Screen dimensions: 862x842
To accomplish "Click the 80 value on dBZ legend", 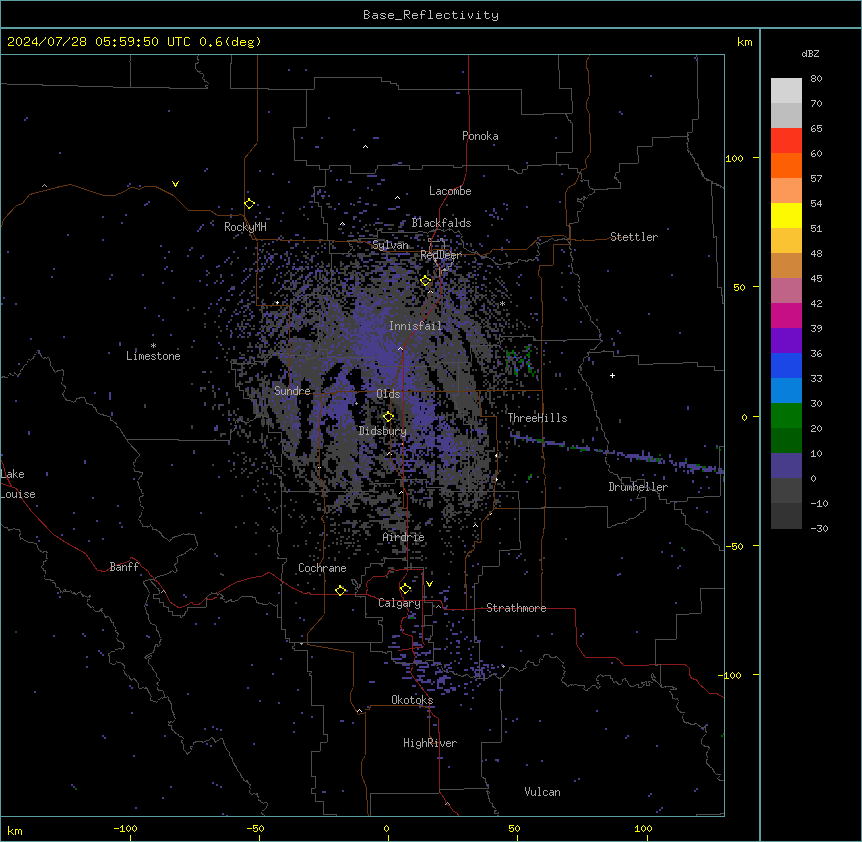I will (x=816, y=79).
